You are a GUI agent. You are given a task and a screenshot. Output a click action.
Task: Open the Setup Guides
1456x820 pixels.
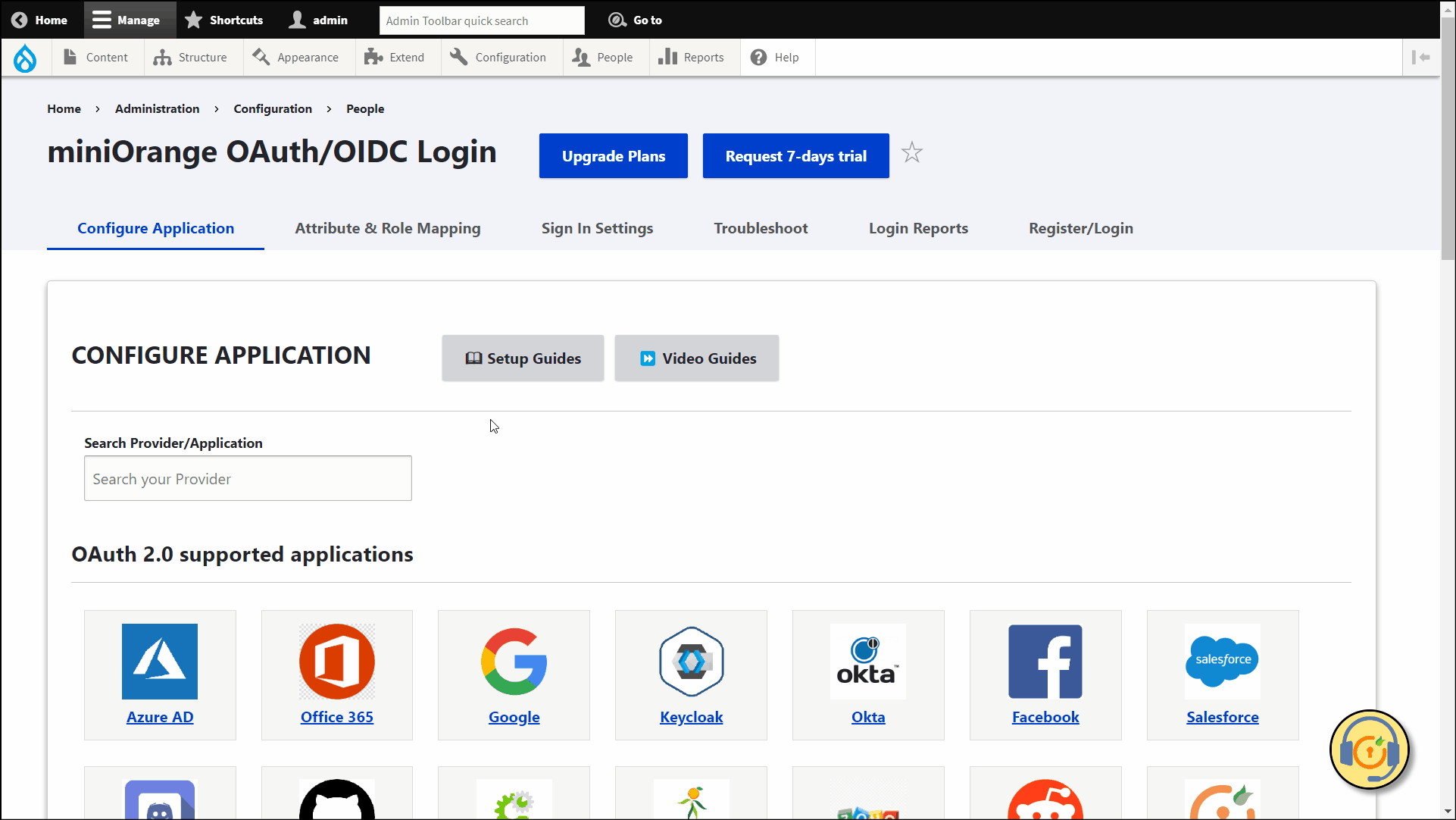[x=523, y=358]
